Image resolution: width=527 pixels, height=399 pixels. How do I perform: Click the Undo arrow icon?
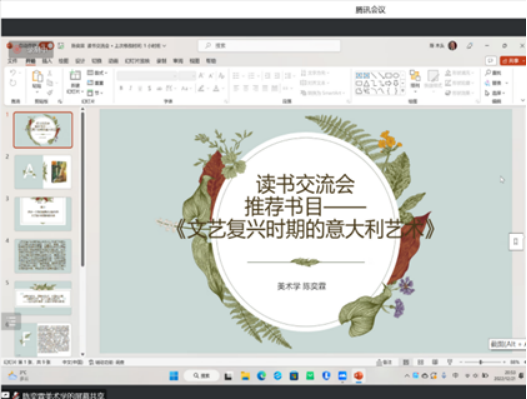pos(13,72)
